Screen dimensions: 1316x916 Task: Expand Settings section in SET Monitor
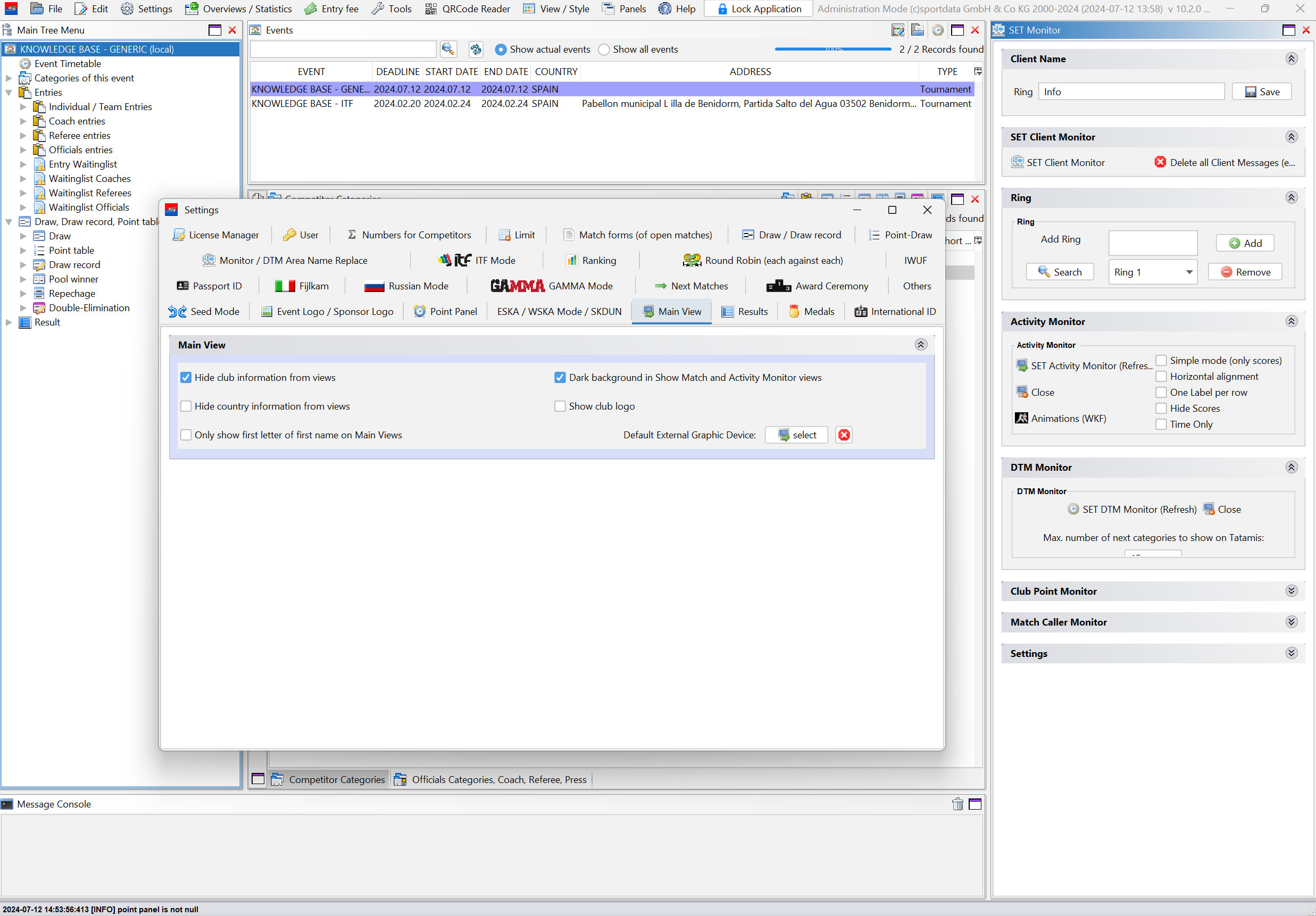click(1291, 653)
